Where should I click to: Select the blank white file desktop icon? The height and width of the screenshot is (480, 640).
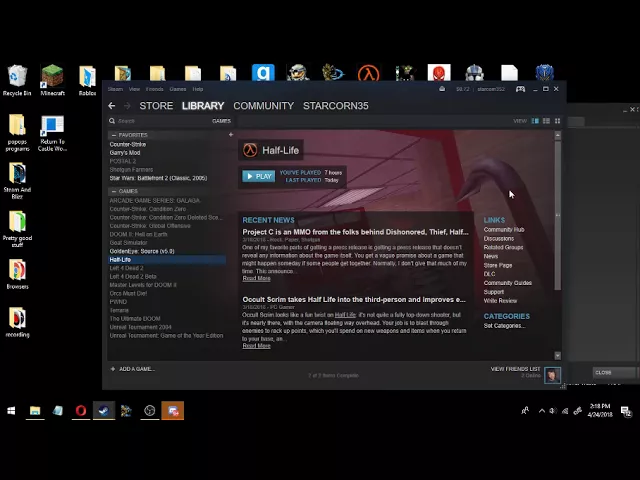click(509, 73)
